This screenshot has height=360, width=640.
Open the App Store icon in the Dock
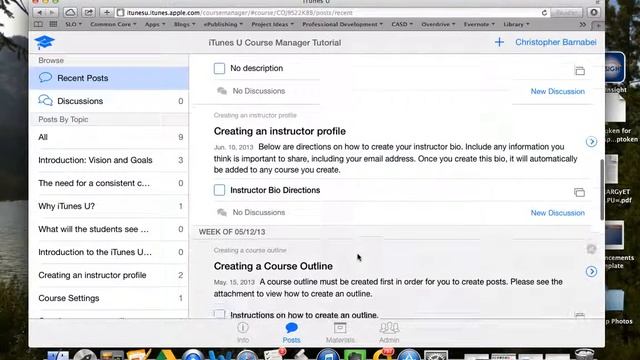click(x=409, y=355)
